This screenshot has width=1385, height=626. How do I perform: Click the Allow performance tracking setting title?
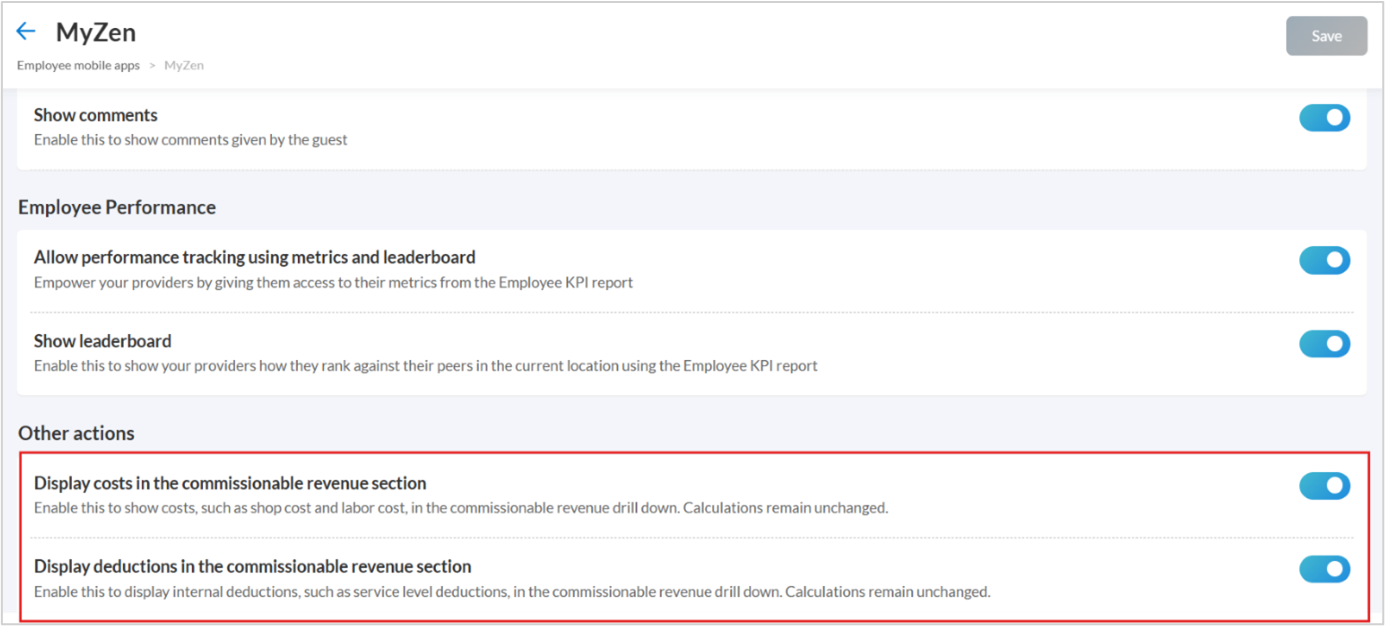click(255, 257)
